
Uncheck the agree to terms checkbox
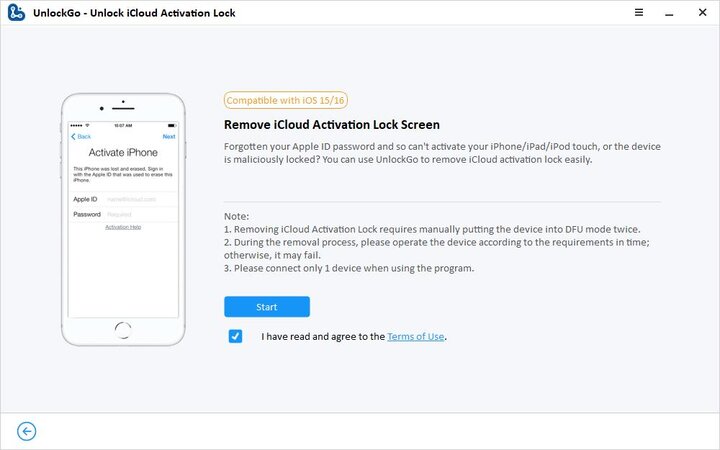235,336
